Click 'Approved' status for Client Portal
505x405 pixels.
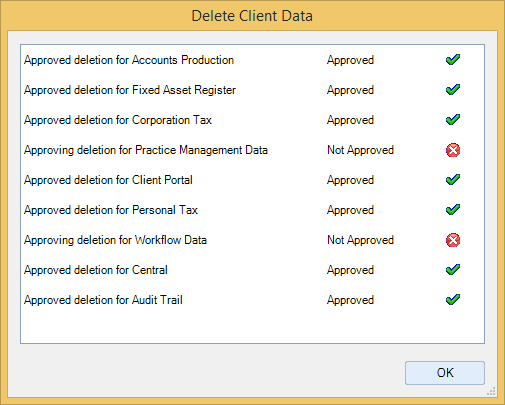[350, 180]
